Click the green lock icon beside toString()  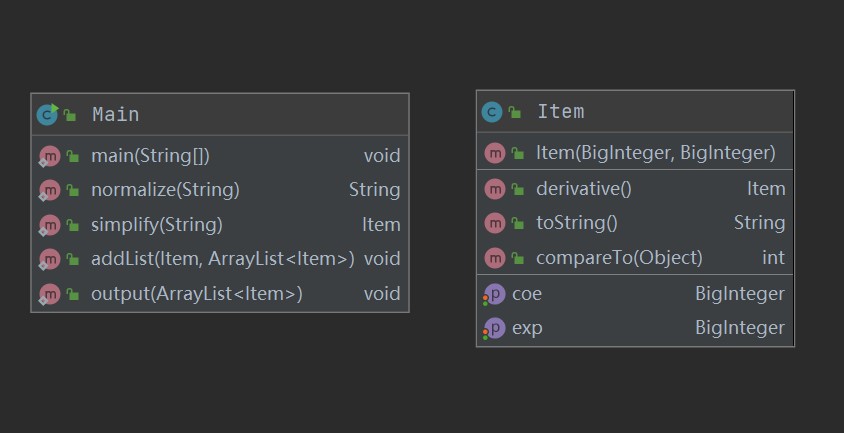[517, 223]
